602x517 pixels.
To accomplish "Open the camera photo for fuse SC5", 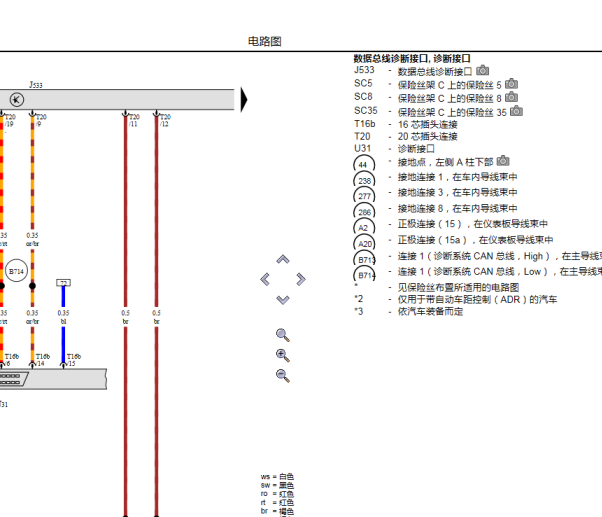I will [511, 84].
